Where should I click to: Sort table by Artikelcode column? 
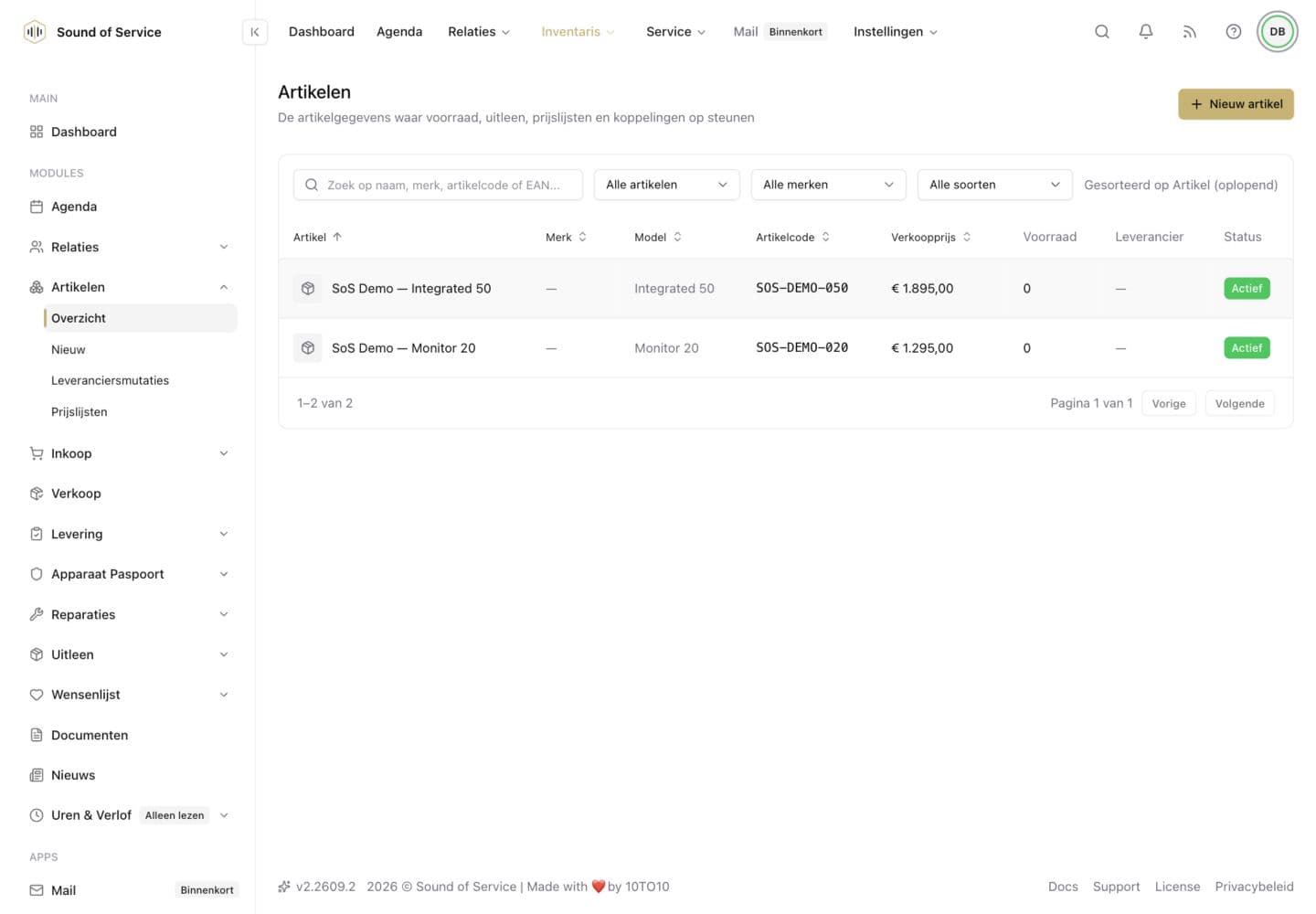792,237
